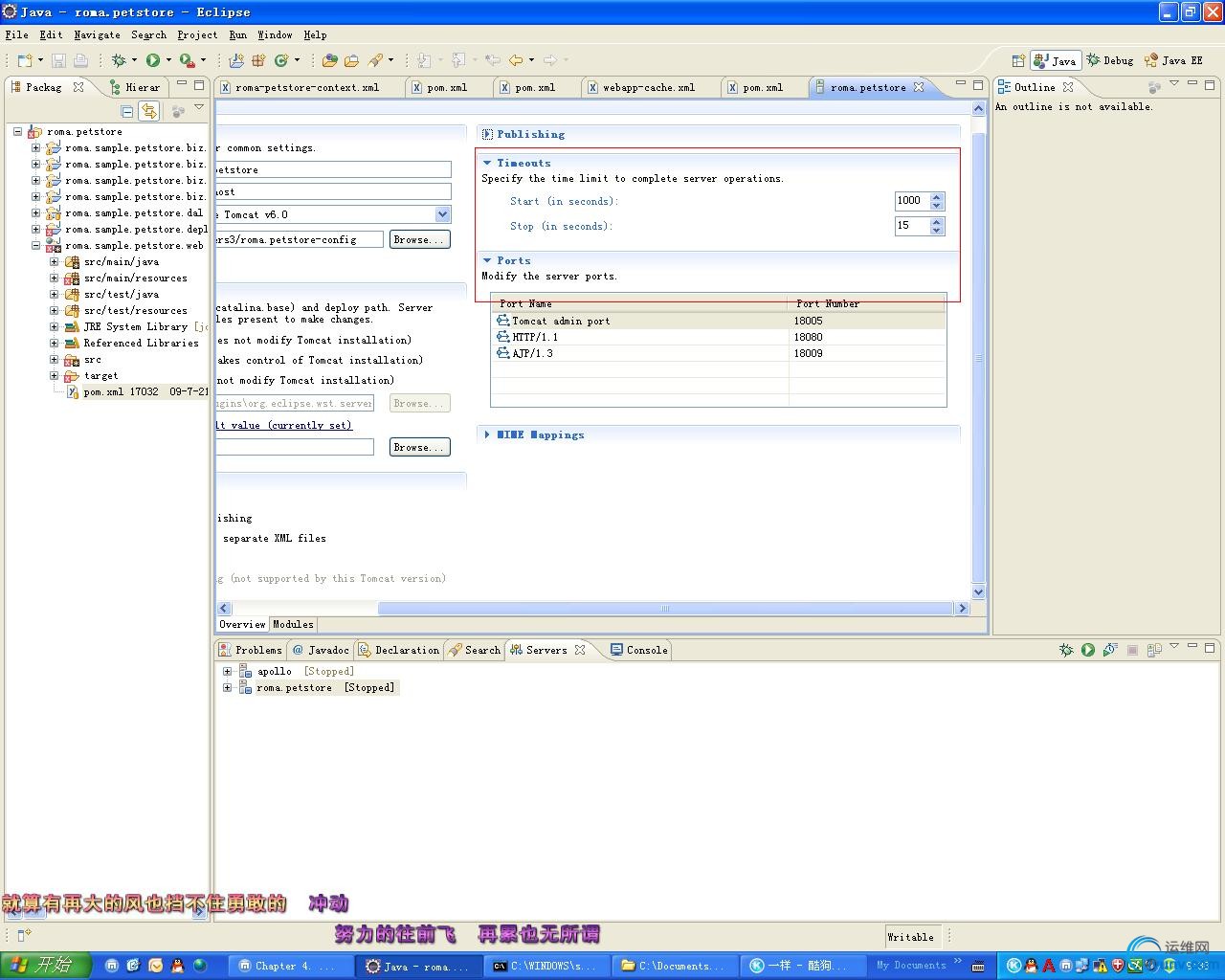Click the New wizard toolbar icon
Viewport: 1225px width, 980px height.
(x=24, y=60)
